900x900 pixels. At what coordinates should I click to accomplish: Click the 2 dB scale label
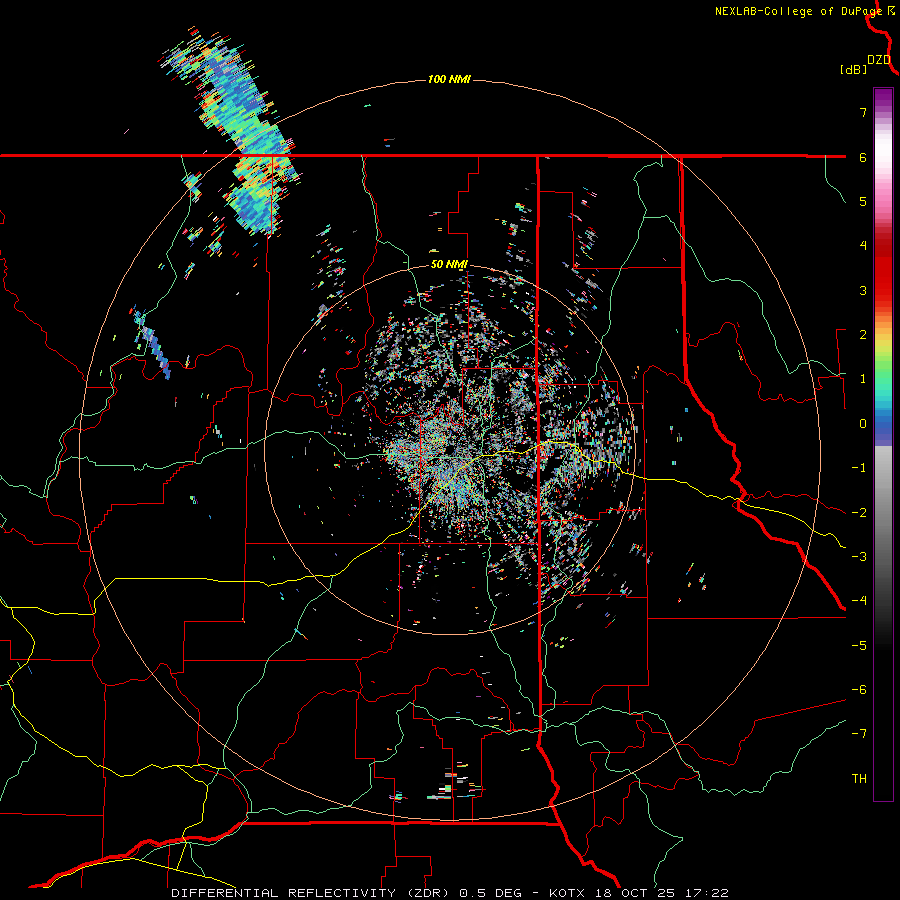coord(863,335)
